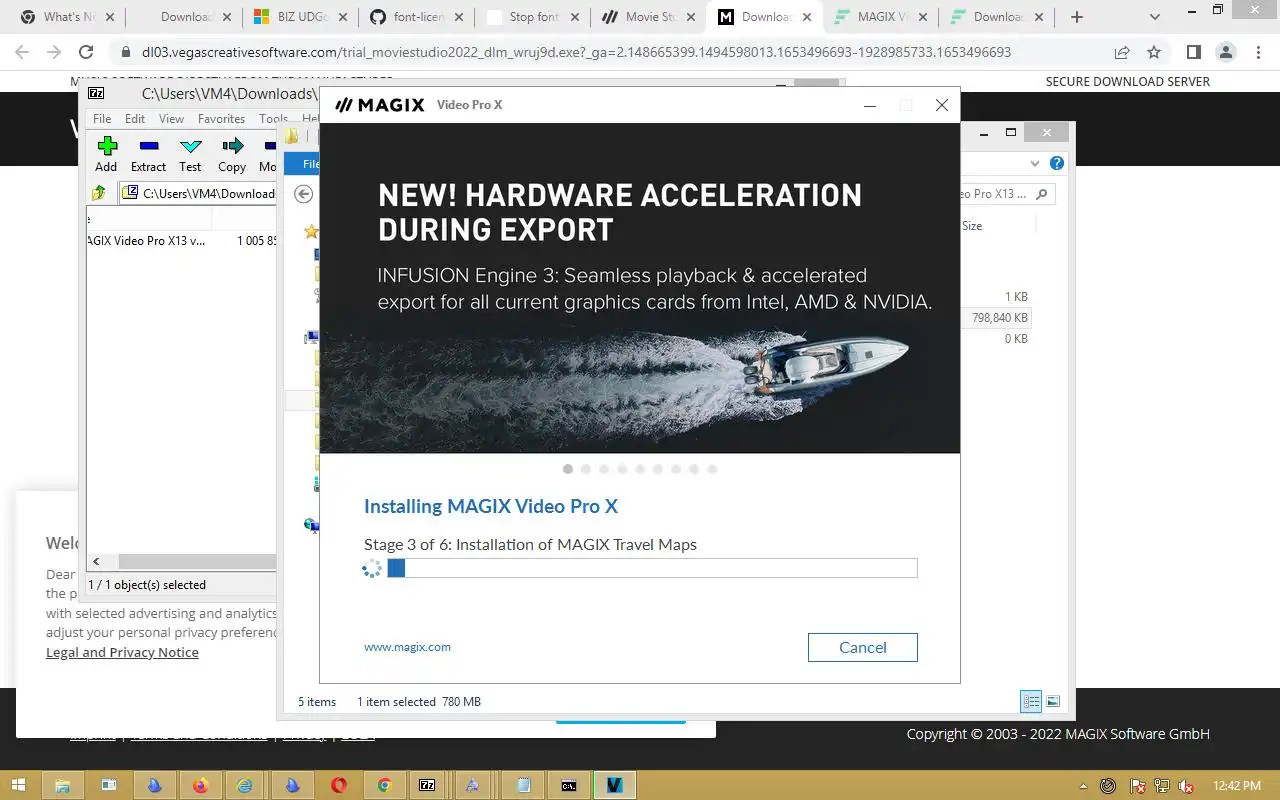1280x800 pixels.
Task: Click the 7-Zip horizontal scrollbar left arrow
Action: coord(97,562)
